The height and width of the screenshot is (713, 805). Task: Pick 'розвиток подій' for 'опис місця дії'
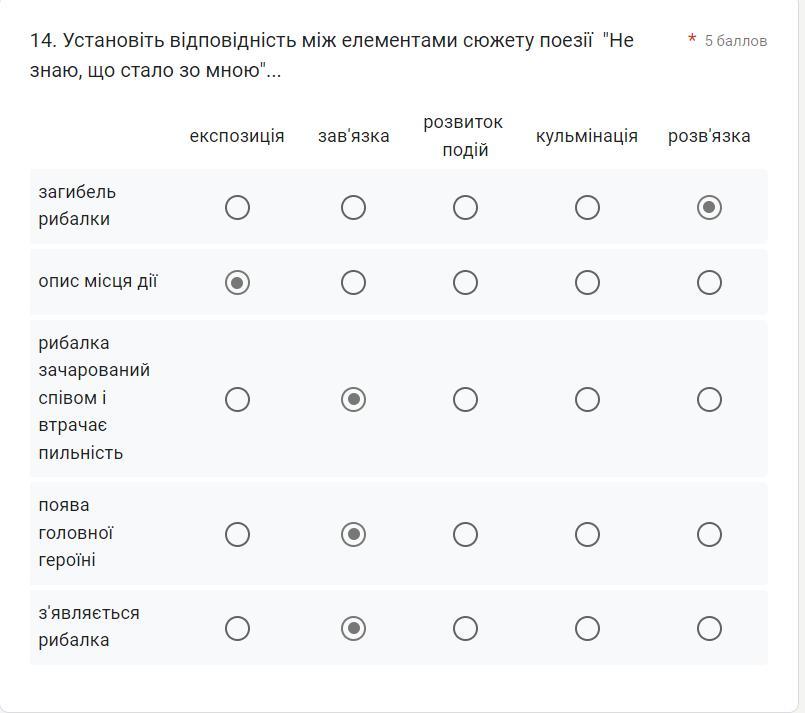(x=465, y=282)
